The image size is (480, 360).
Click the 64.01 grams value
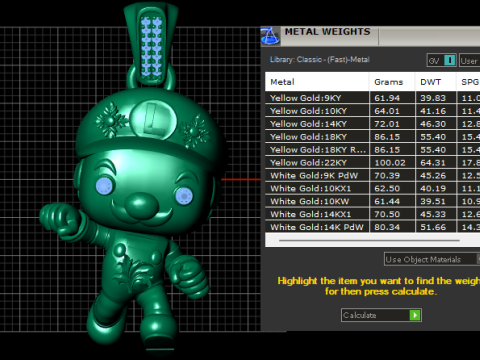pos(387,111)
